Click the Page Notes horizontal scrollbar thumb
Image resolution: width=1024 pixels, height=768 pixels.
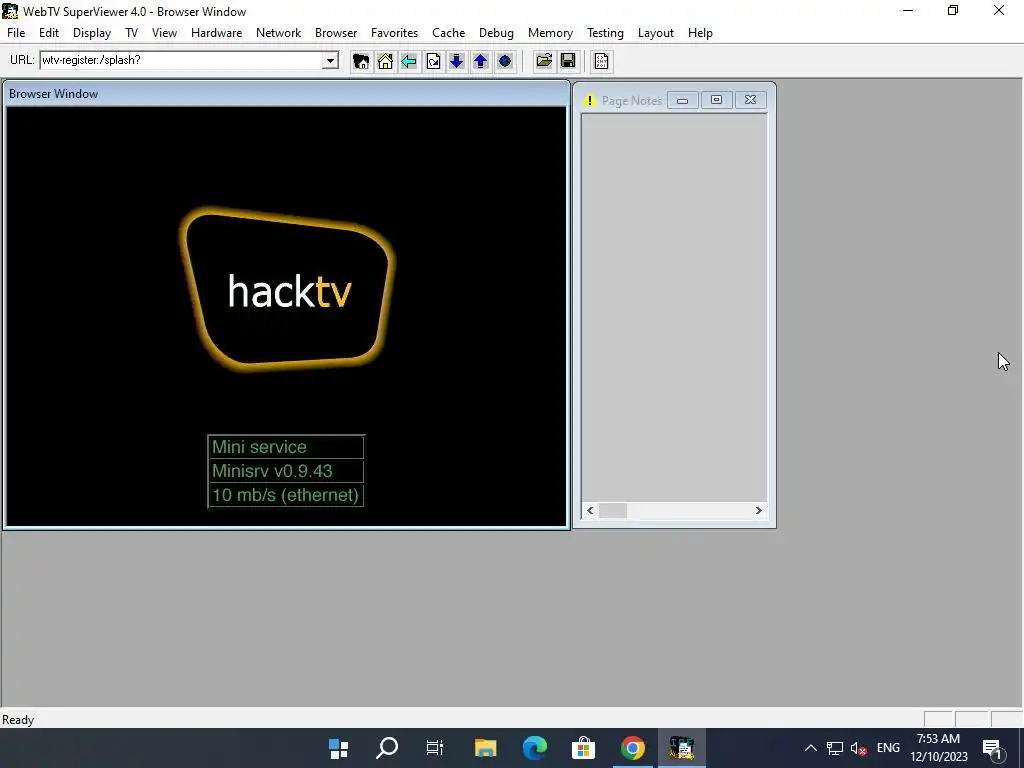click(x=613, y=511)
